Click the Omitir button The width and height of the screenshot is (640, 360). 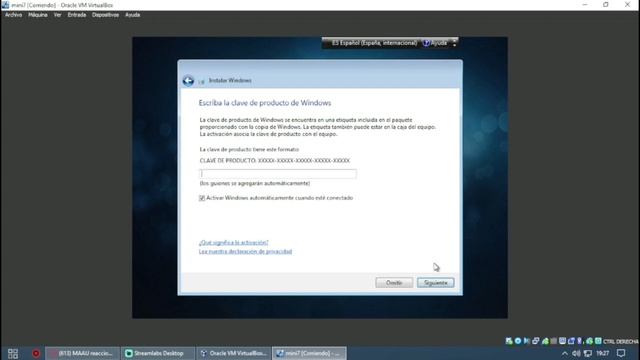pos(394,282)
